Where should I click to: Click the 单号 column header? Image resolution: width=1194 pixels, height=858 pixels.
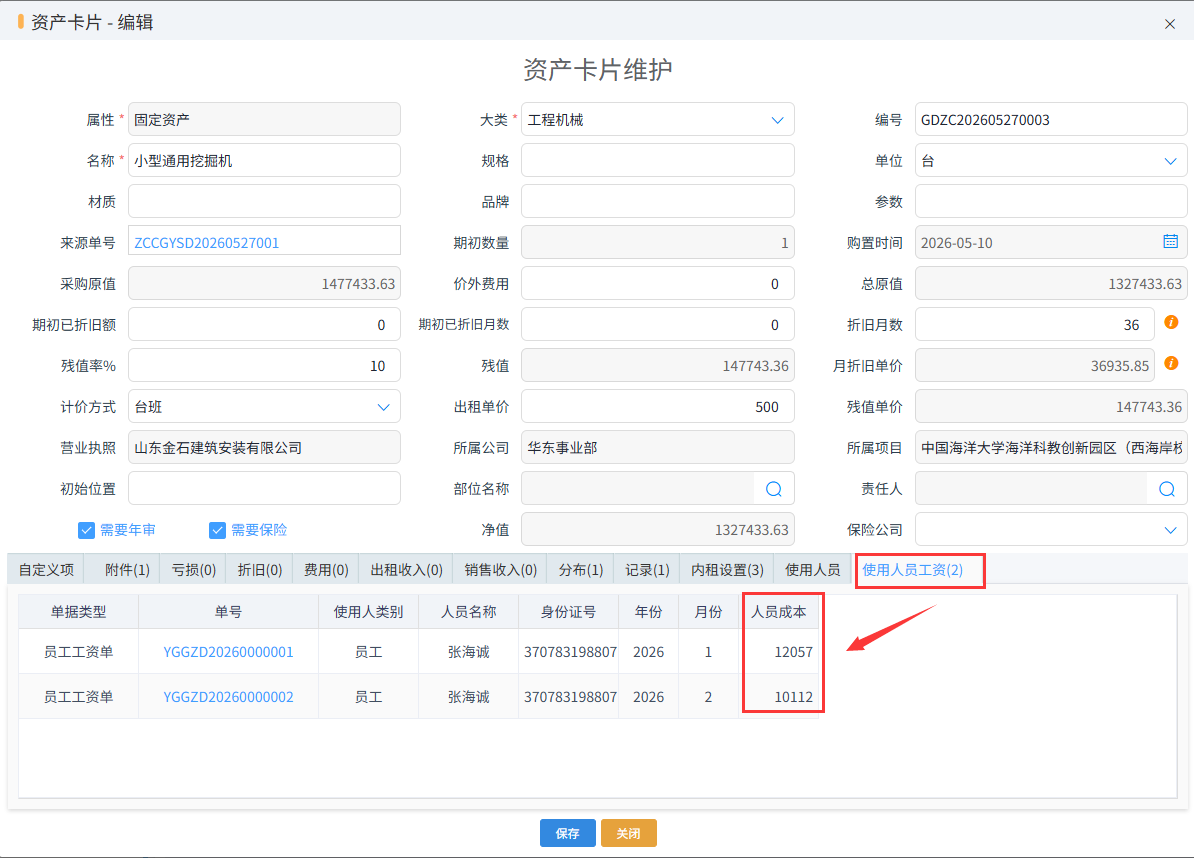(x=228, y=612)
